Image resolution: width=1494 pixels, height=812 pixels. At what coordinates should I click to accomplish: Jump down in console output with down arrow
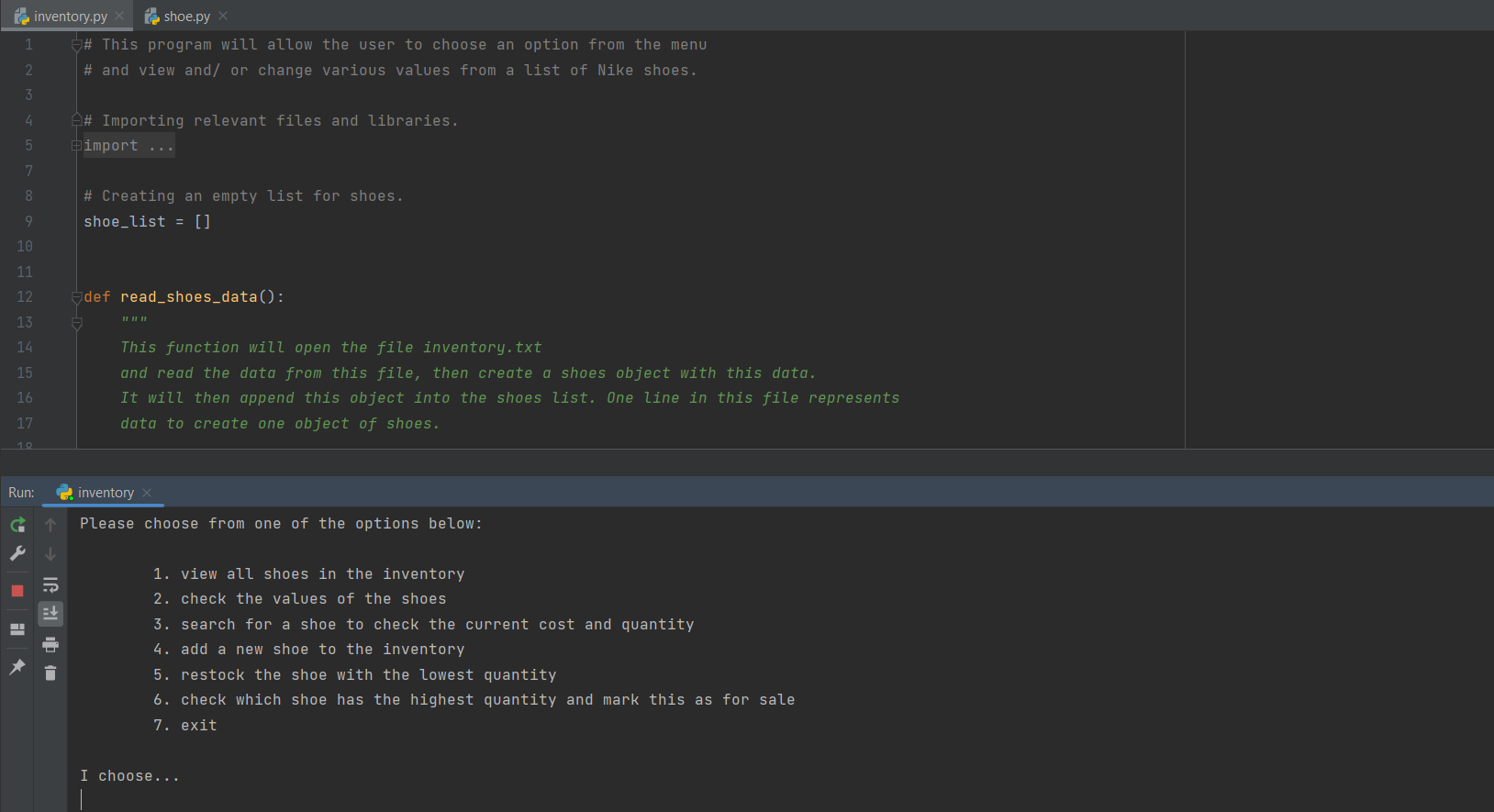[x=50, y=554]
